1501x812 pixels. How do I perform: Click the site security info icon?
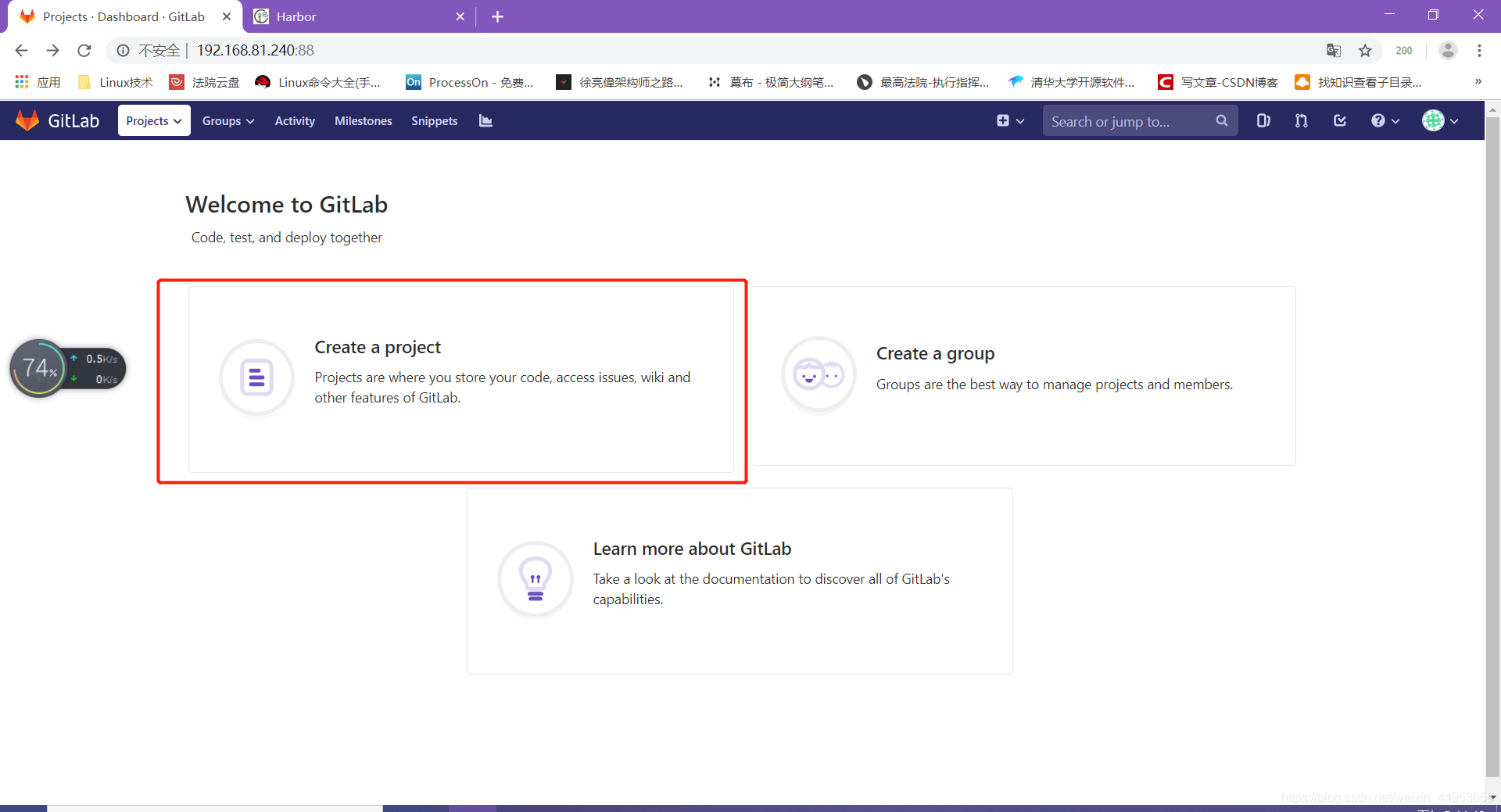point(123,50)
